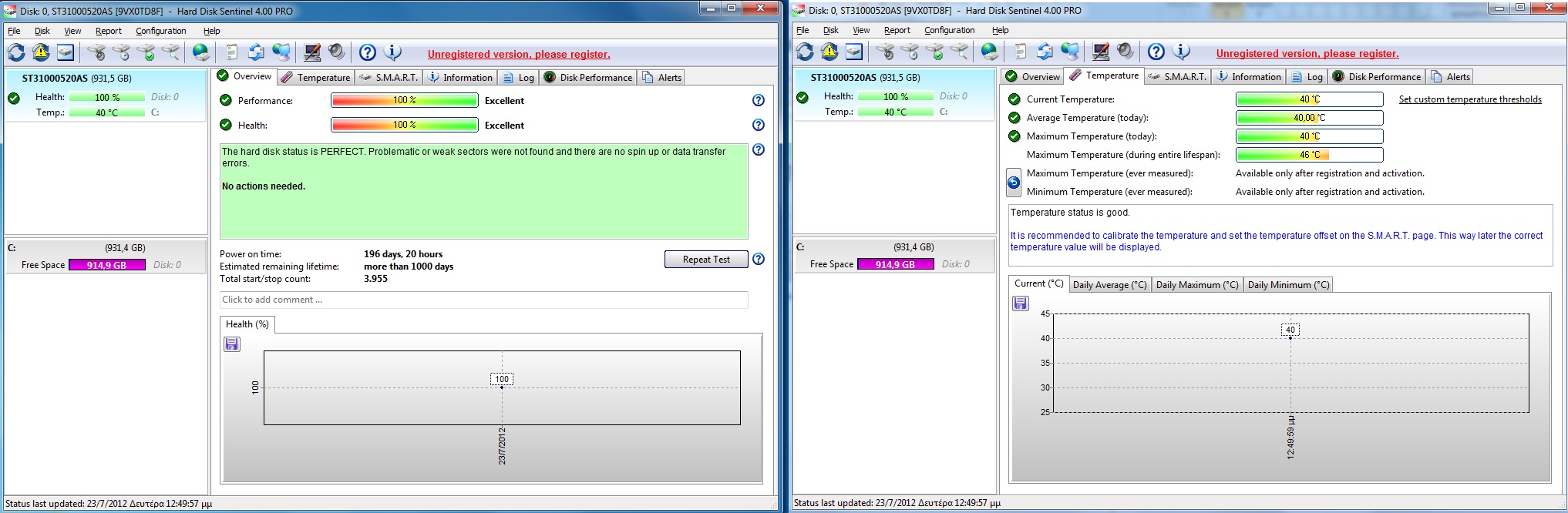Click Refresh icon in Overview window toolbar

(x=16, y=52)
